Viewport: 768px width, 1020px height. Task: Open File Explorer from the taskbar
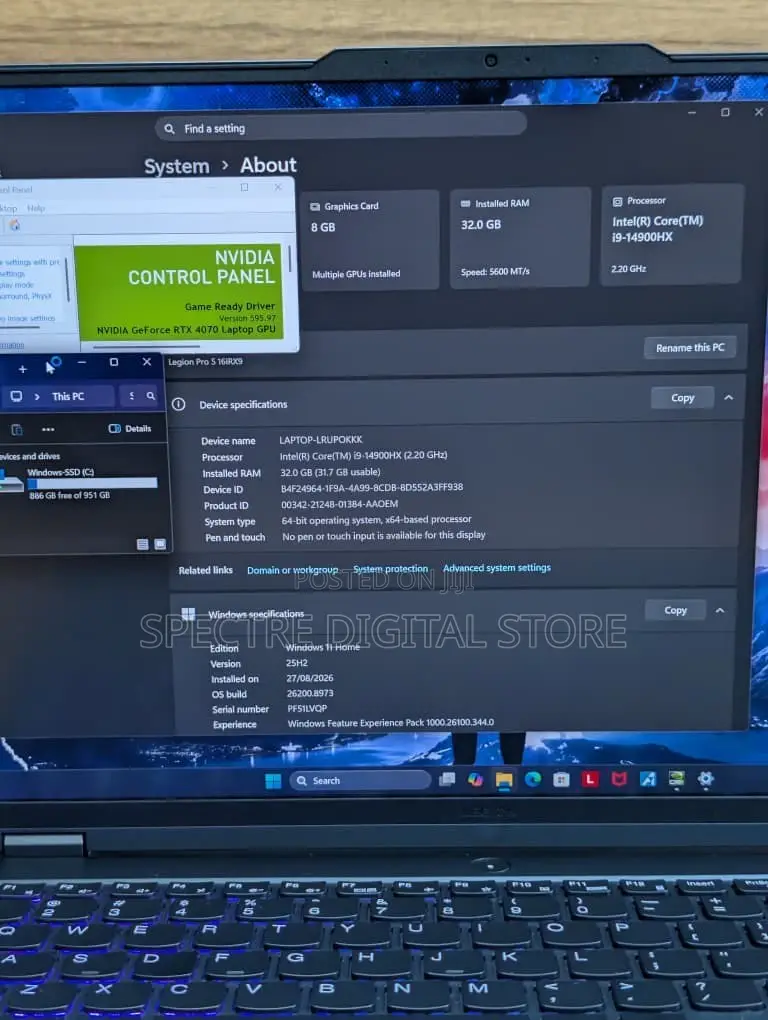click(504, 779)
